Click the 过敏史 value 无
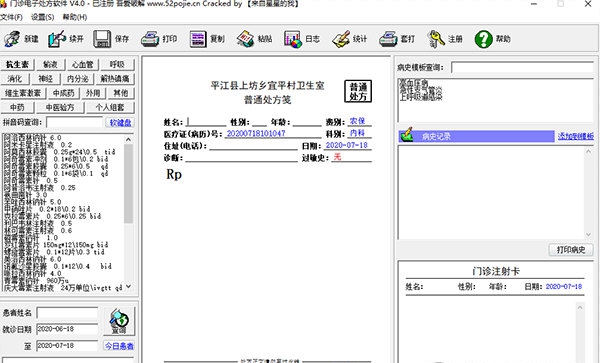The width and height of the screenshot is (600, 363). click(x=337, y=157)
